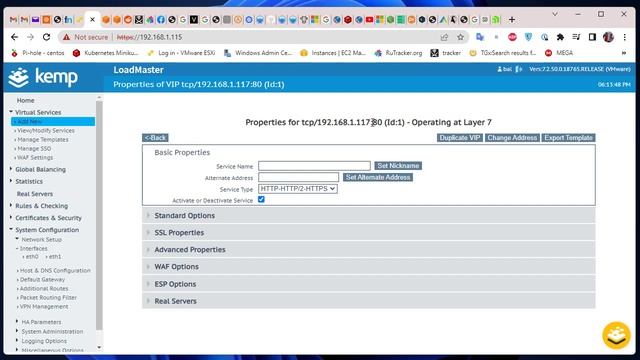Open Real Servers in sidebar menu
The image size is (640, 360).
point(35,194)
